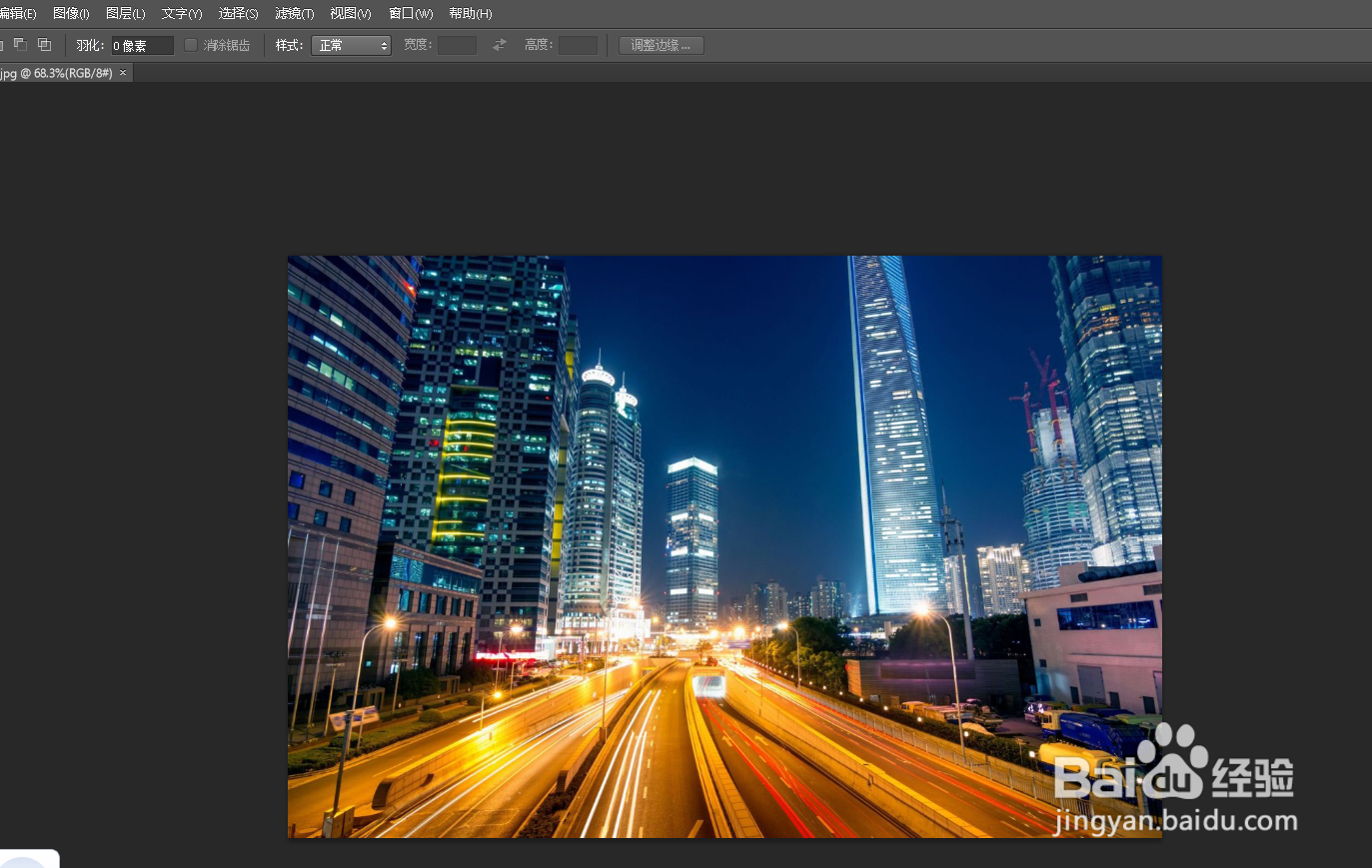The image size is (1372, 868).
Task: Open the 滤镜 Filter menu
Action: (293, 13)
